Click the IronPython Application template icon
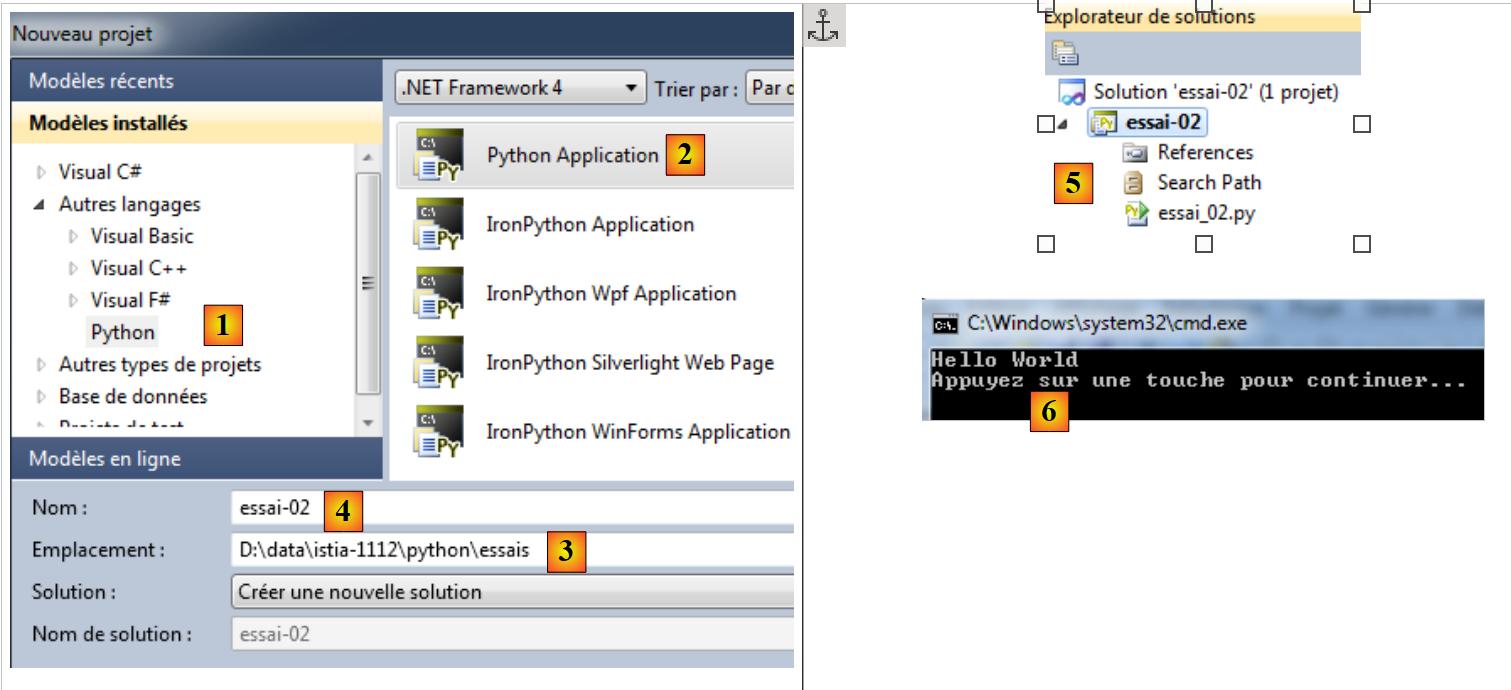Image resolution: width=1511 pixels, height=690 pixels. pyautogui.click(x=438, y=225)
